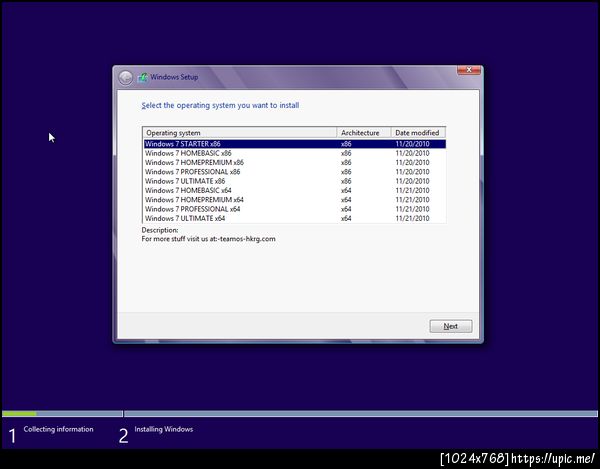Viewport: 600px width, 469px height.
Task: Sort by Operating system column header
Action: pyautogui.click(x=240, y=133)
